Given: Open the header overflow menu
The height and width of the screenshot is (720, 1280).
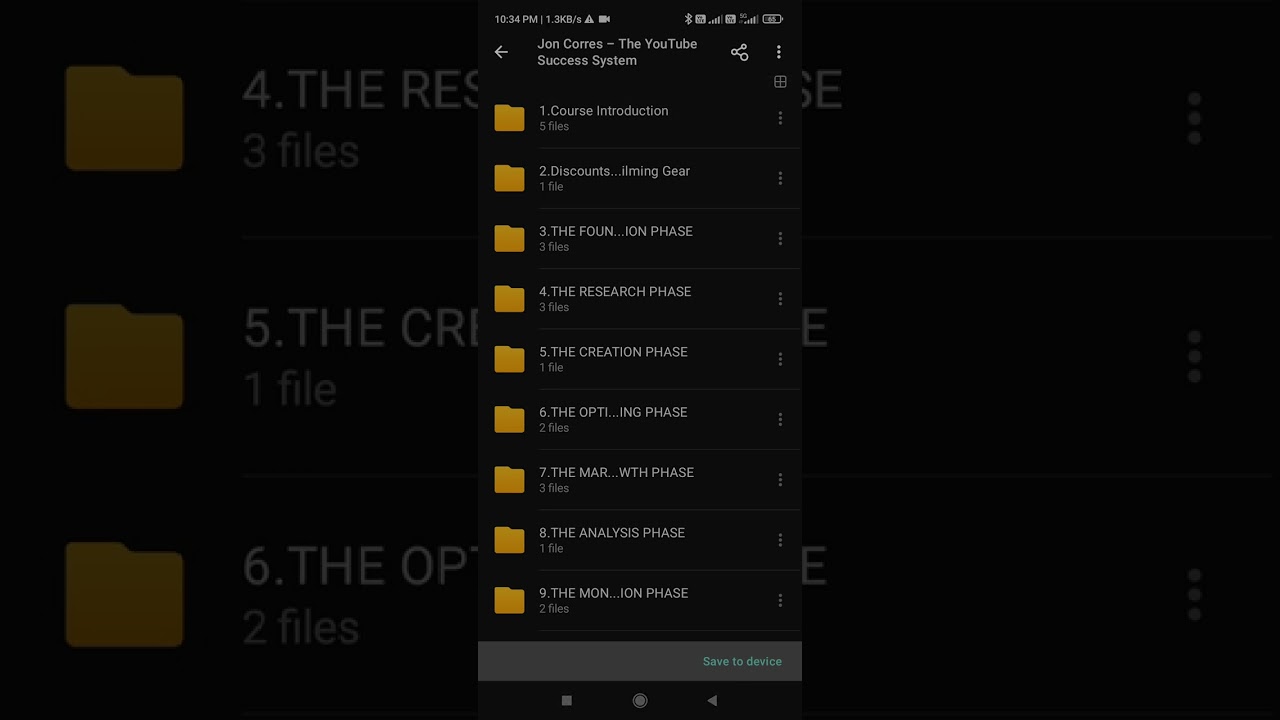Looking at the screenshot, I should (779, 52).
